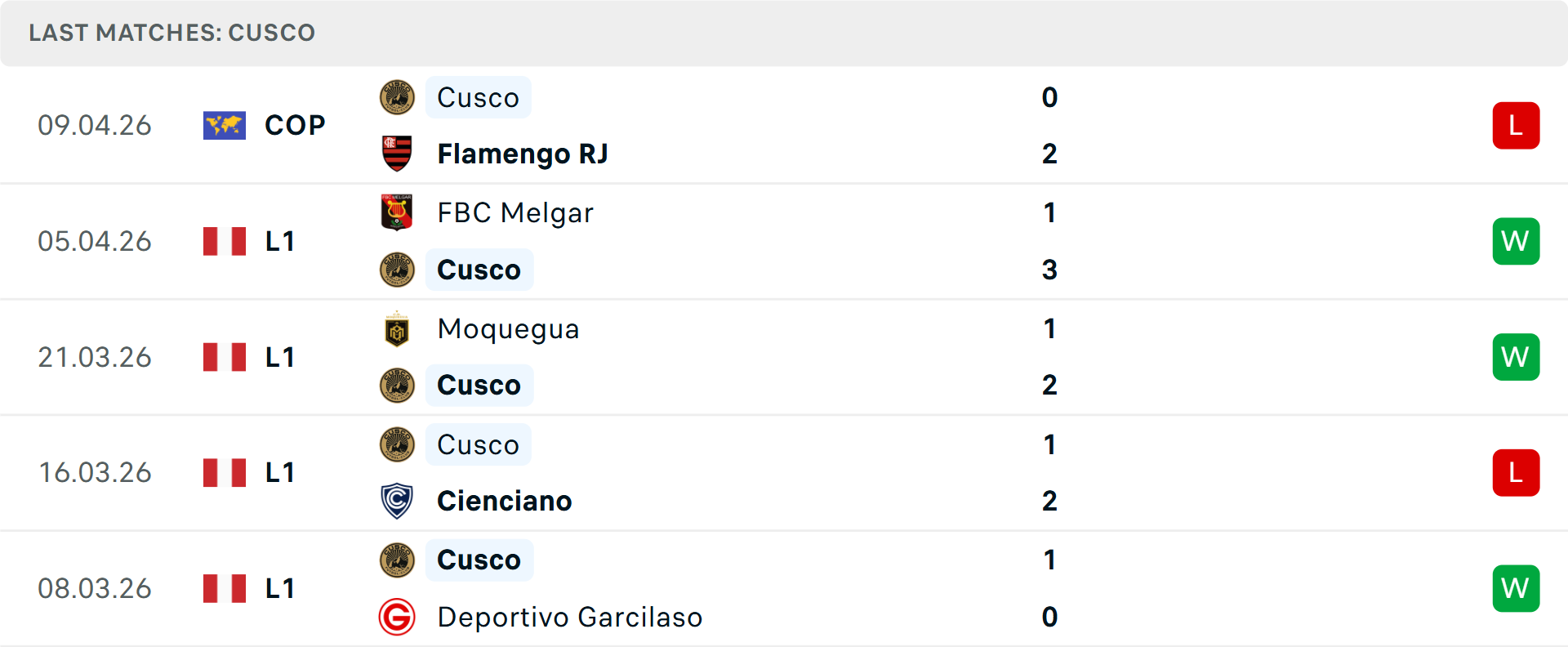The width and height of the screenshot is (1568, 647).
Task: Open the Flamengo RJ team link
Action: click(523, 154)
